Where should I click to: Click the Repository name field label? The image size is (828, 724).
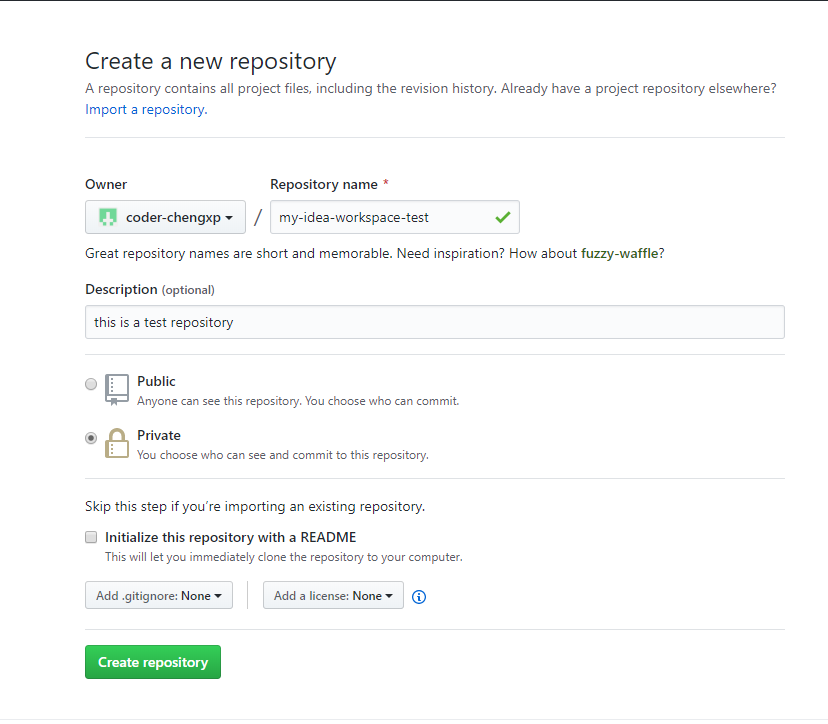coord(324,184)
